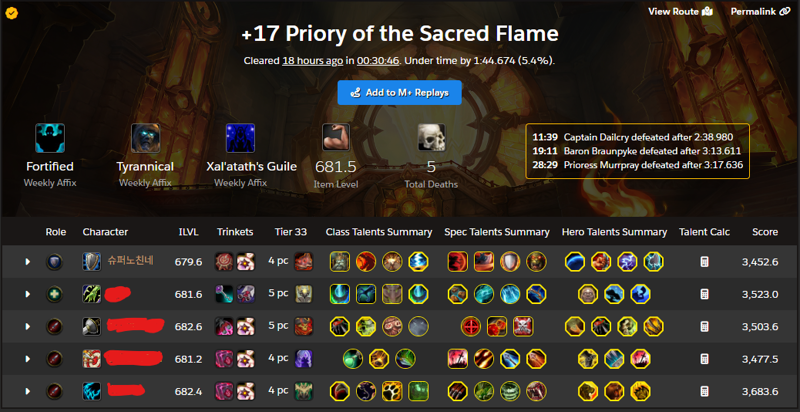Click the healer role icon in second row

click(55, 294)
